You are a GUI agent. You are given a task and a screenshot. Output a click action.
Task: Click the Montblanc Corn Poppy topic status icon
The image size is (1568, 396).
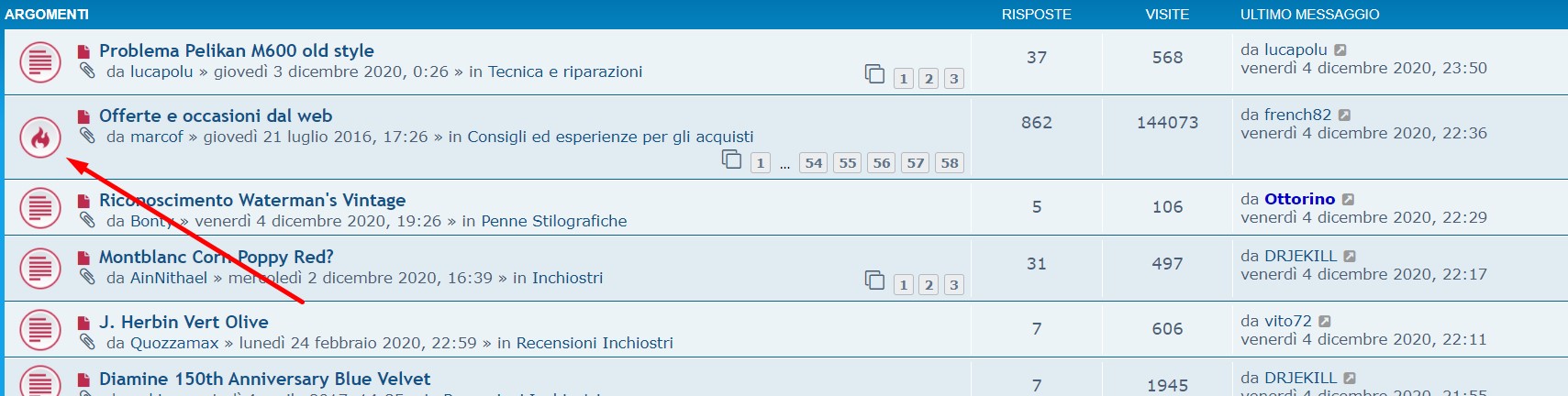[x=40, y=269]
